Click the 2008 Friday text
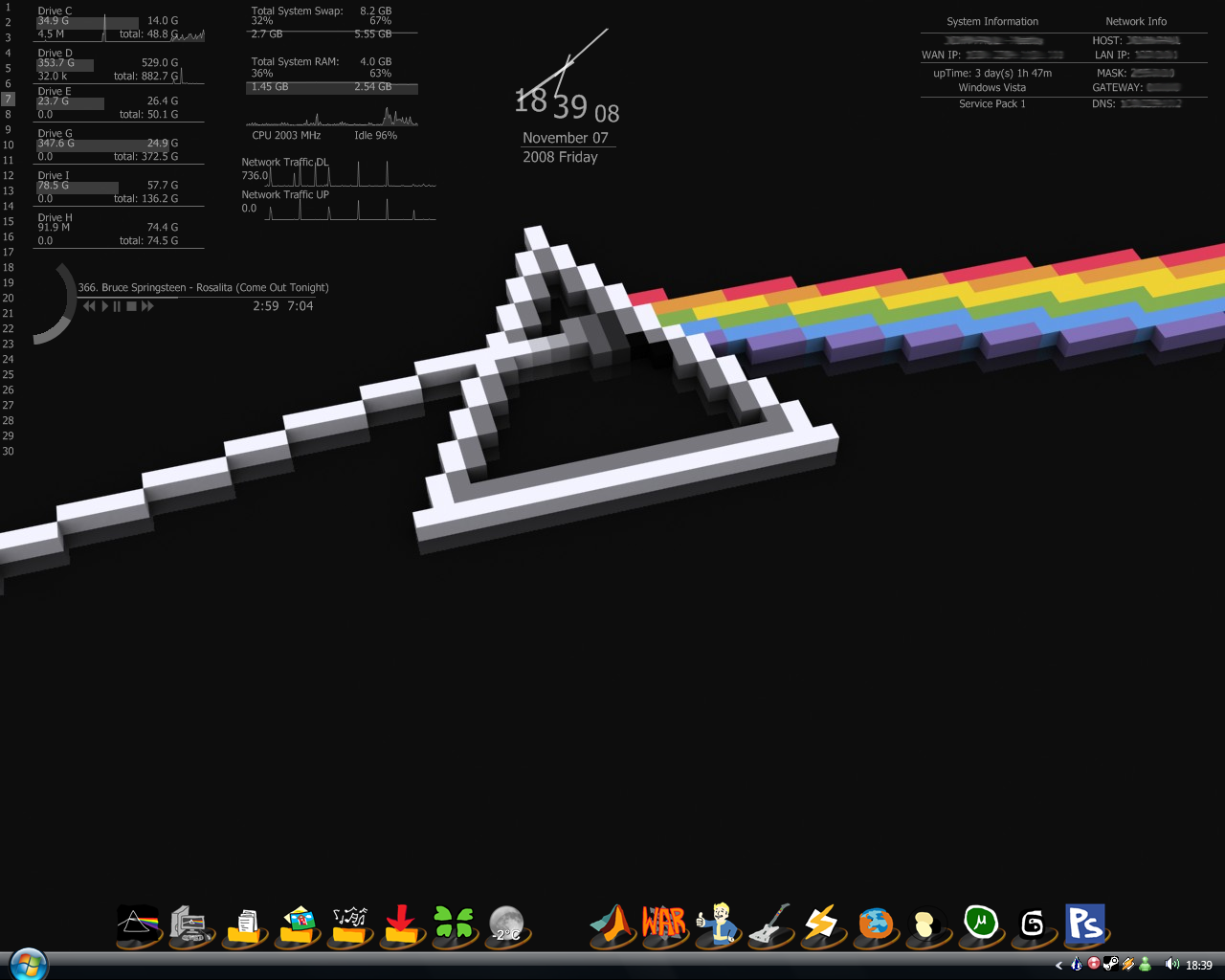The image size is (1225, 980). coord(560,157)
